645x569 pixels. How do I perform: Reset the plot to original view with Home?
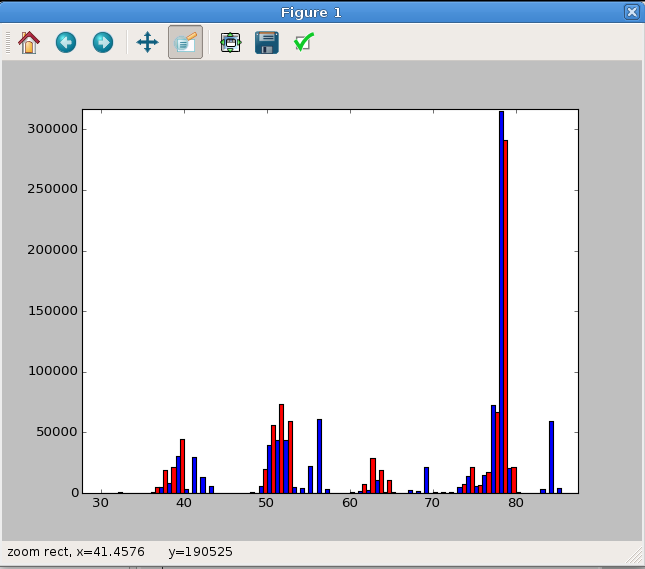29,42
